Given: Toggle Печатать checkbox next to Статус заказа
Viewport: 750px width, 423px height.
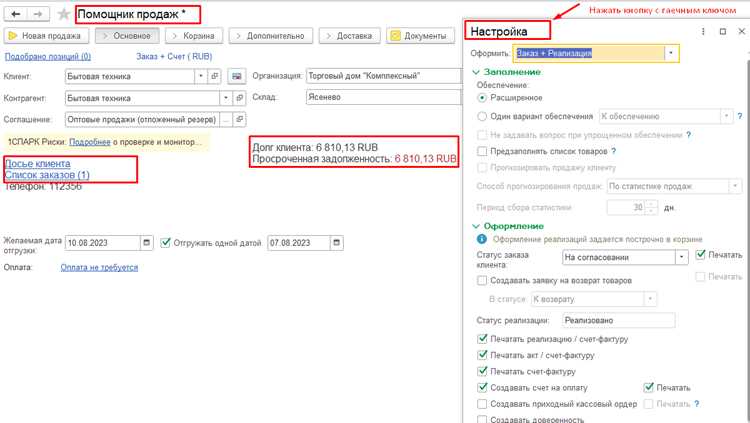Looking at the screenshot, I should (700, 255).
